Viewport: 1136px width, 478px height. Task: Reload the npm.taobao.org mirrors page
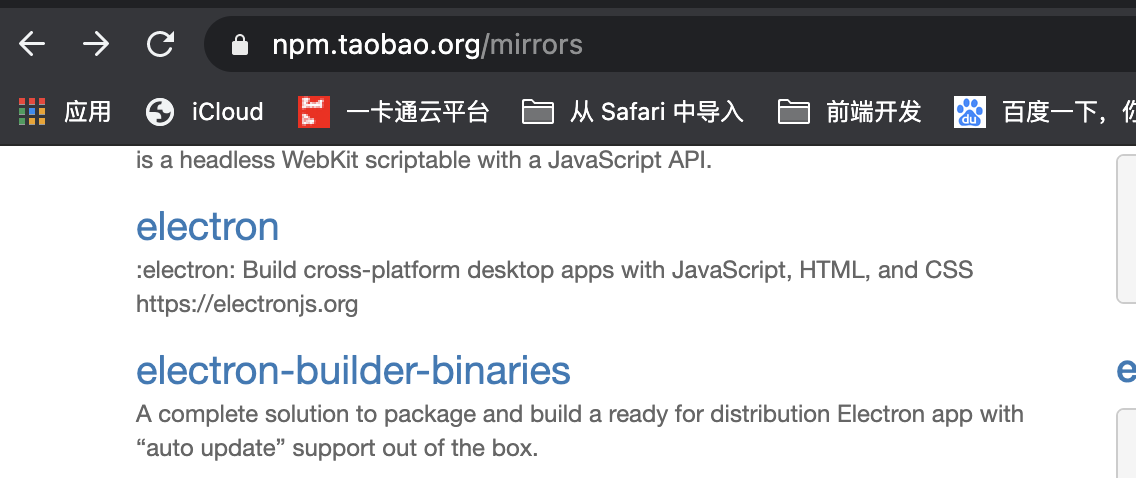pyautogui.click(x=160, y=45)
